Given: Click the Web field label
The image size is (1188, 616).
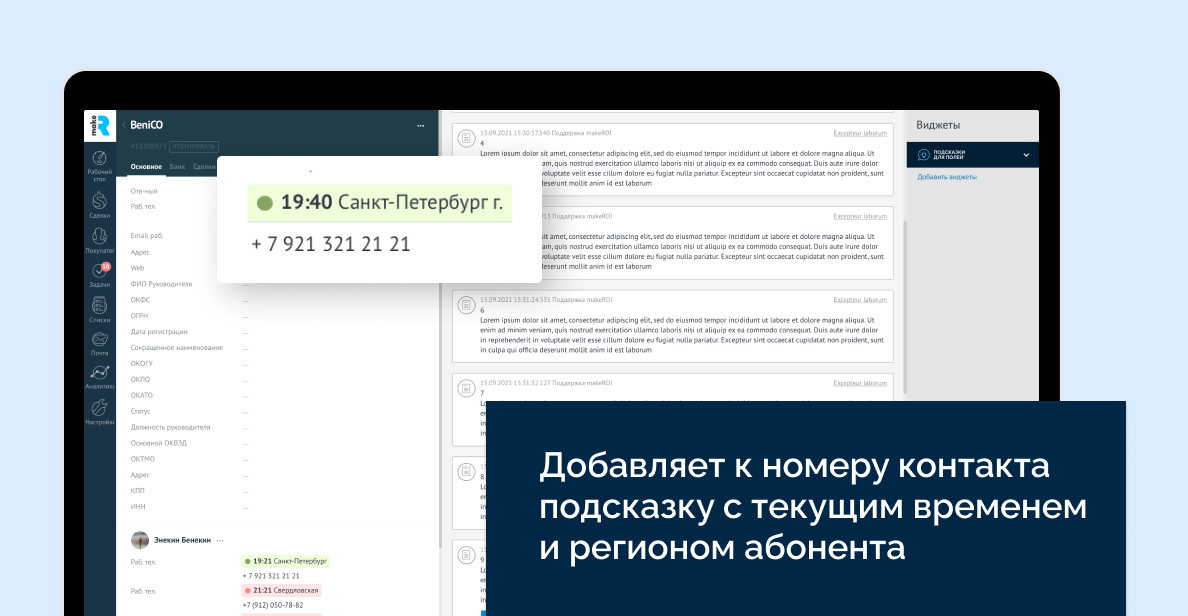Looking at the screenshot, I should pyautogui.click(x=137, y=268).
